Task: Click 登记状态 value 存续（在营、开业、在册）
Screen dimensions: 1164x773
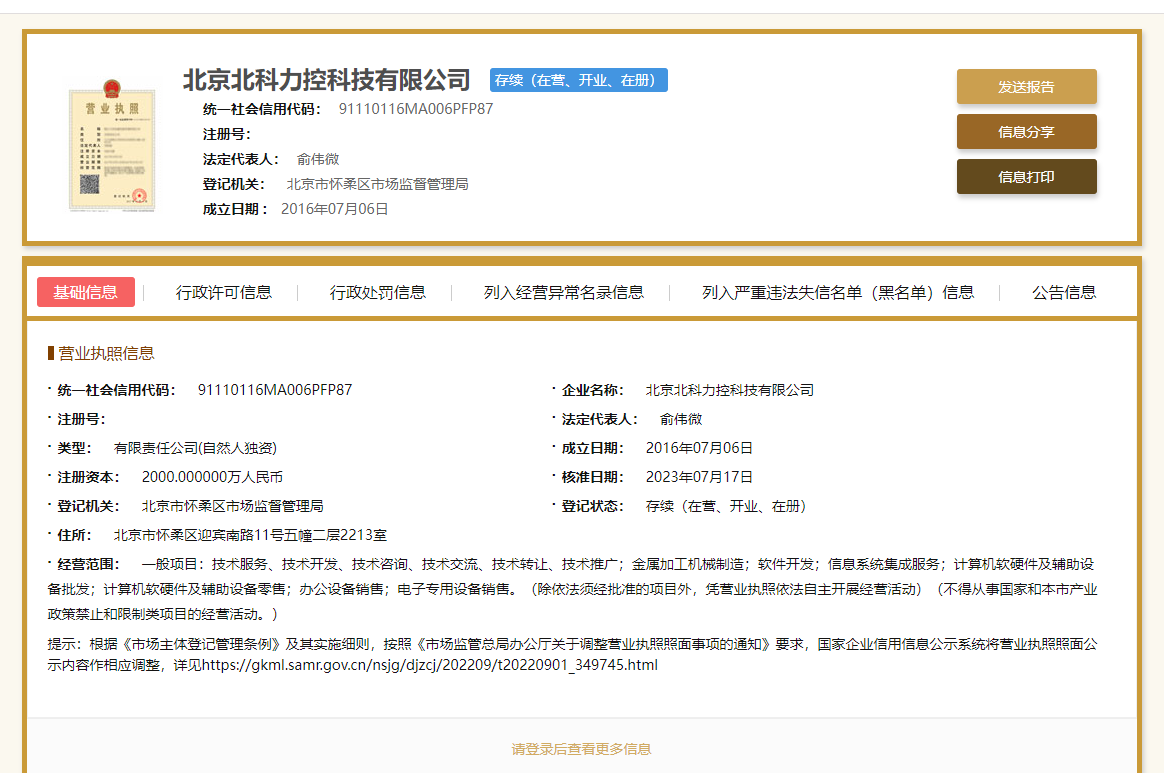Action: (x=725, y=506)
